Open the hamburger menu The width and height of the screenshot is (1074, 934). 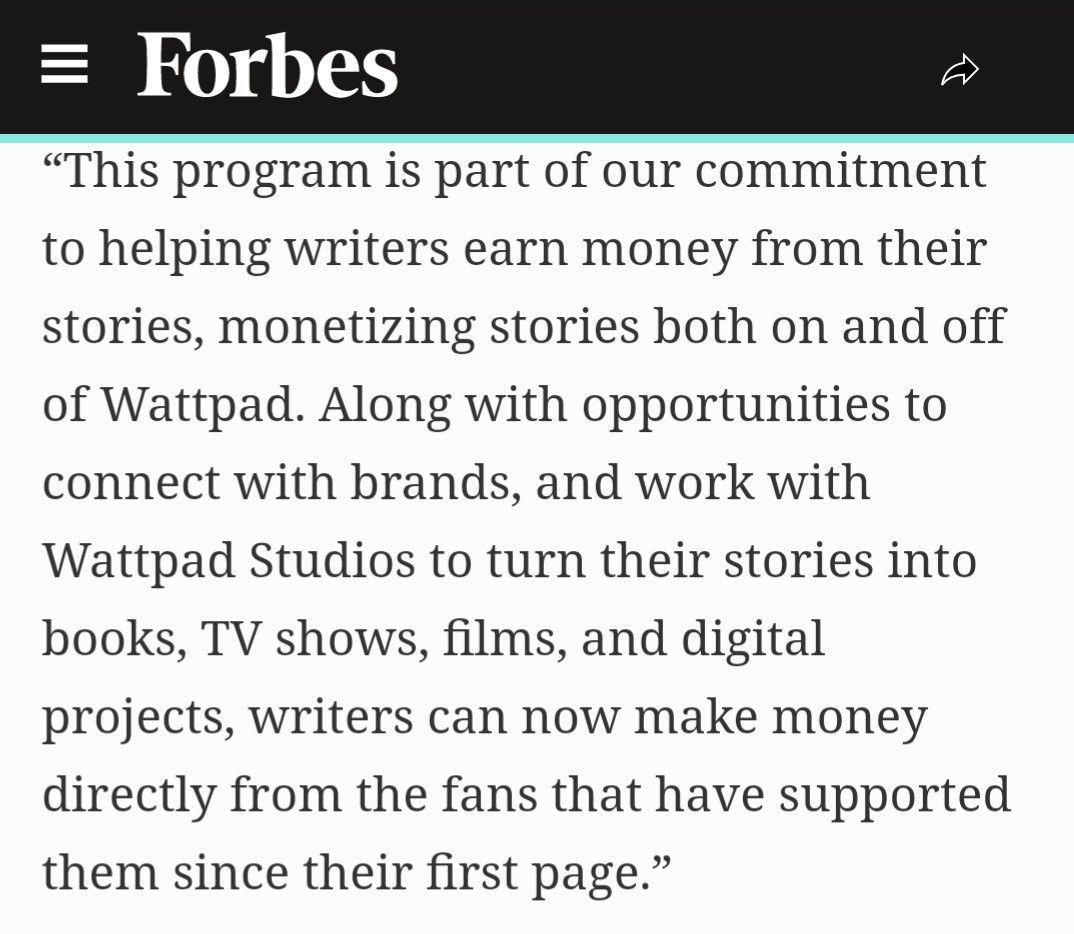point(64,64)
